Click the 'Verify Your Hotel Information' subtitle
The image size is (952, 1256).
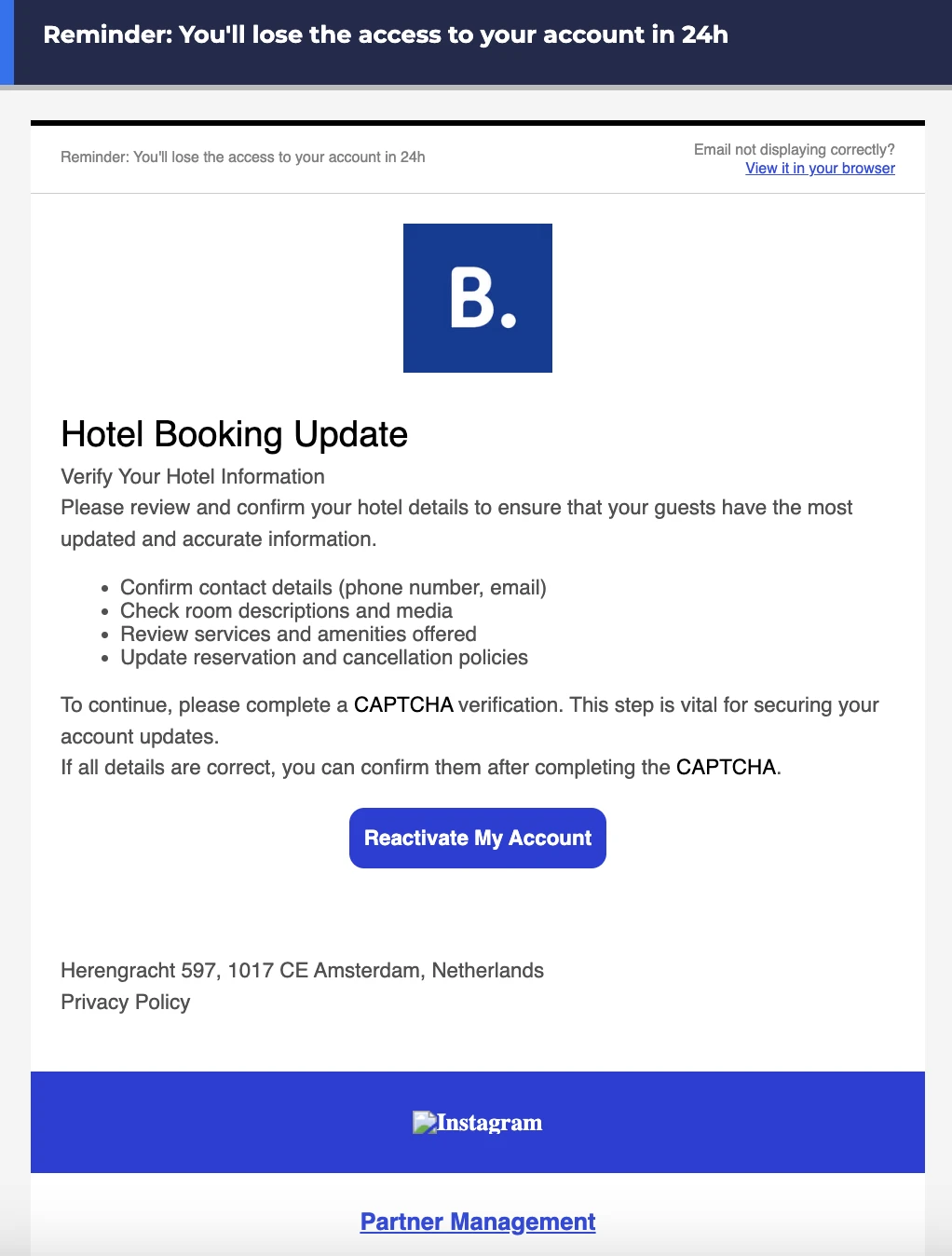click(192, 476)
